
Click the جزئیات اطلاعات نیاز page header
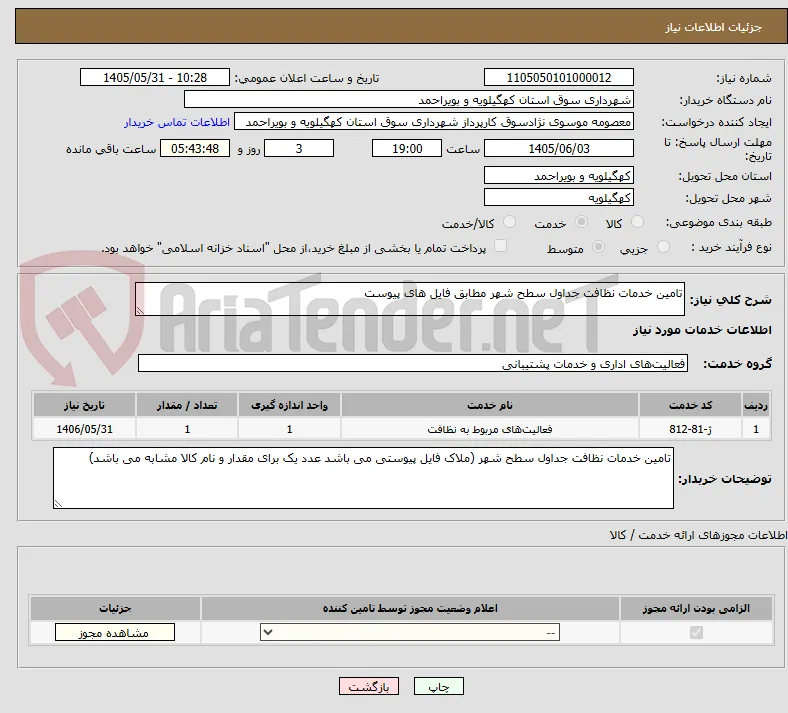pos(713,27)
